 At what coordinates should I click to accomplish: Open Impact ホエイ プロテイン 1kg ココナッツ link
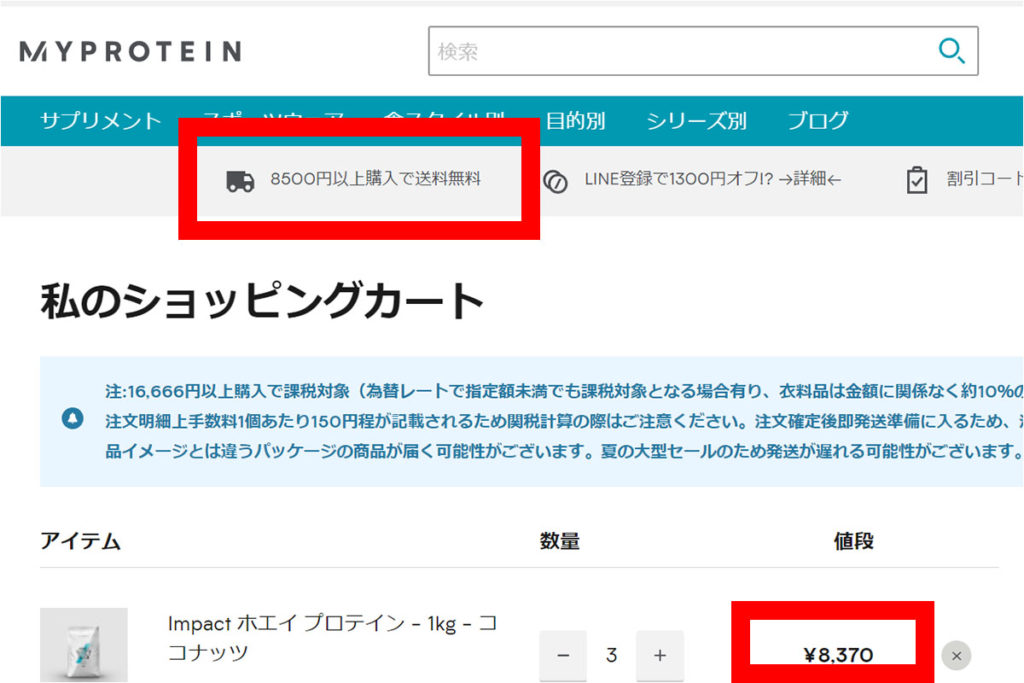[x=332, y=637]
